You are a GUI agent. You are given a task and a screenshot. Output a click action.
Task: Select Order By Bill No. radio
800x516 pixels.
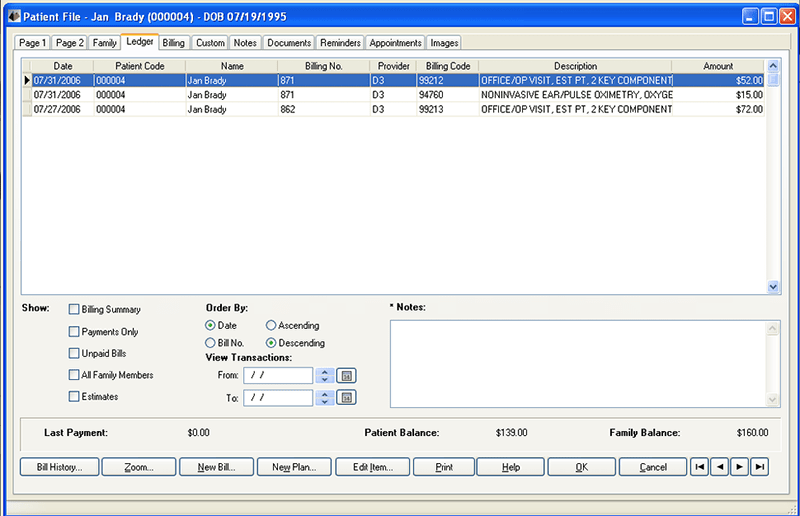pos(210,343)
